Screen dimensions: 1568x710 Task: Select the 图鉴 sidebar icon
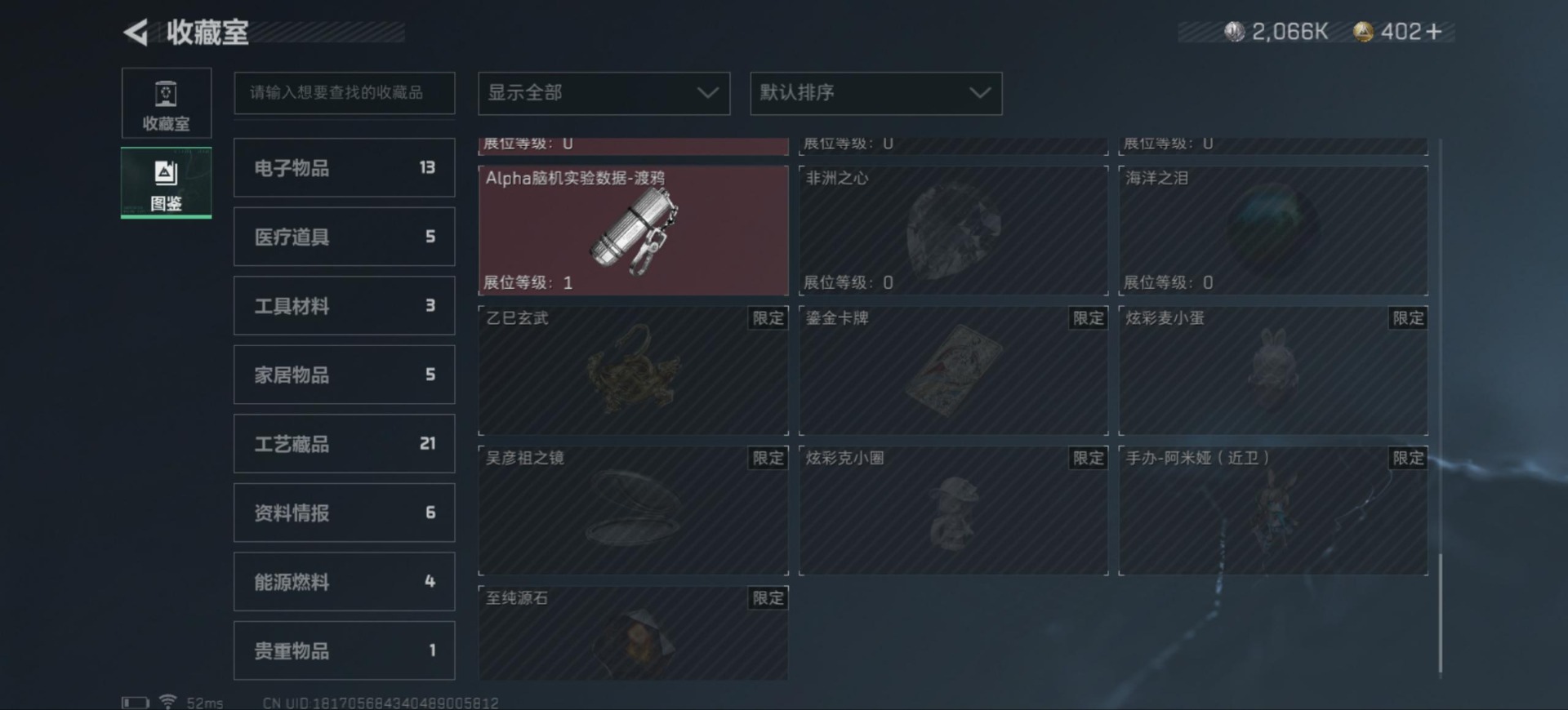tap(167, 182)
